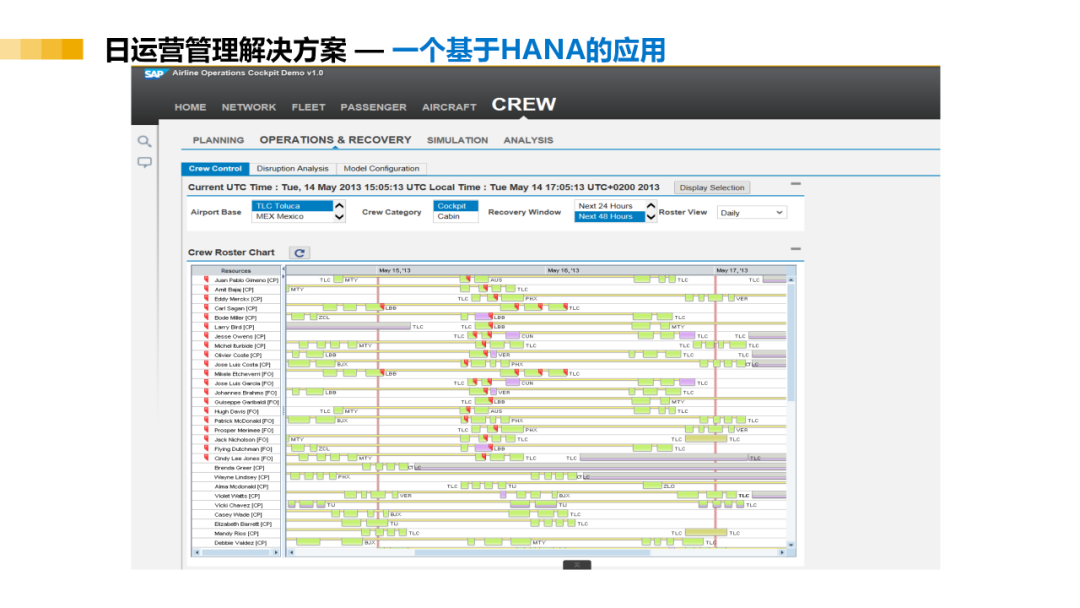Click the chart's vertical scrollbar down arrow
Image resolution: width=1080 pixels, height=608 pixels.
pyautogui.click(x=791, y=544)
